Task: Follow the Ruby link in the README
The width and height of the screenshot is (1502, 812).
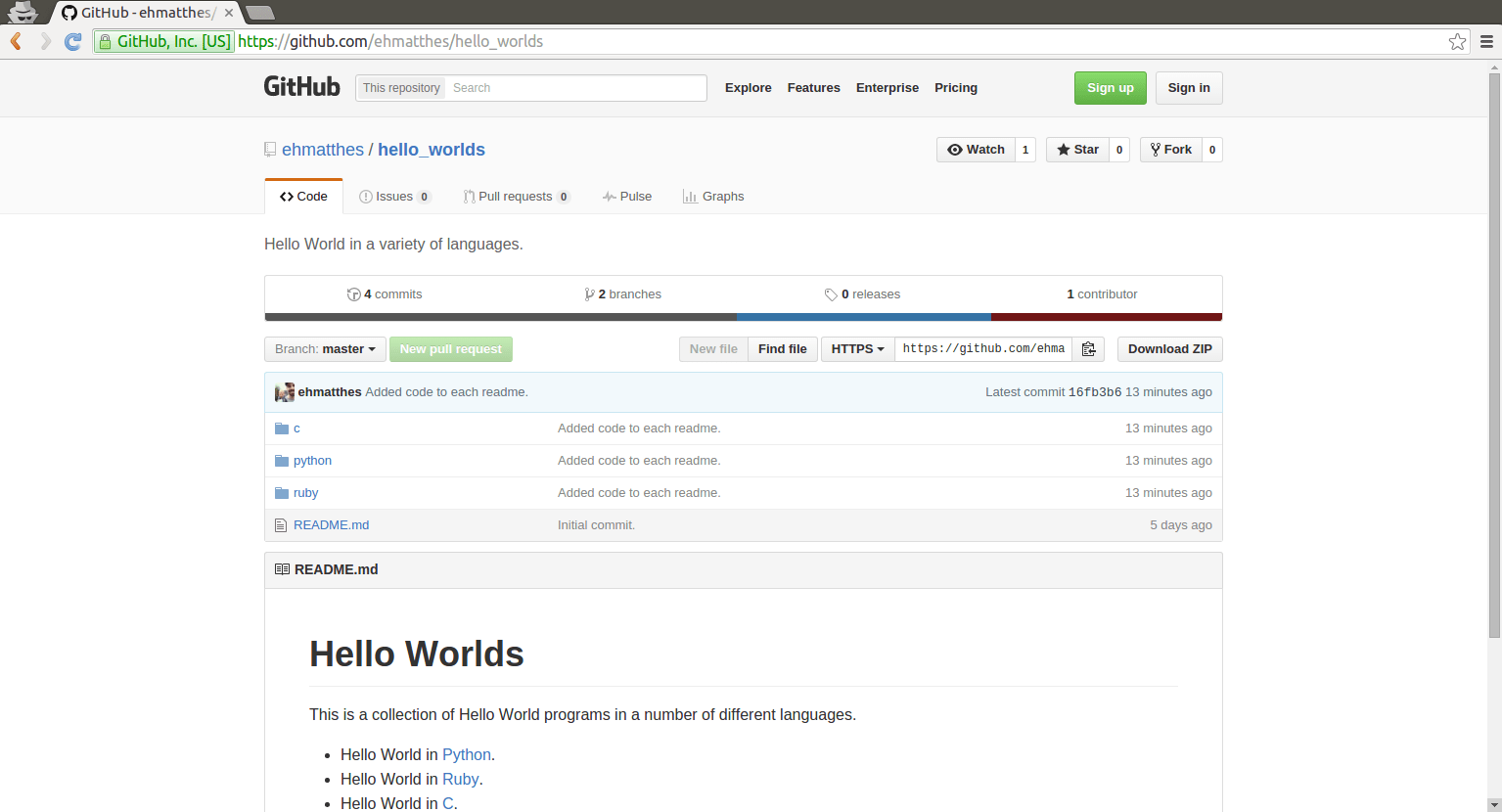Action: 460,780
